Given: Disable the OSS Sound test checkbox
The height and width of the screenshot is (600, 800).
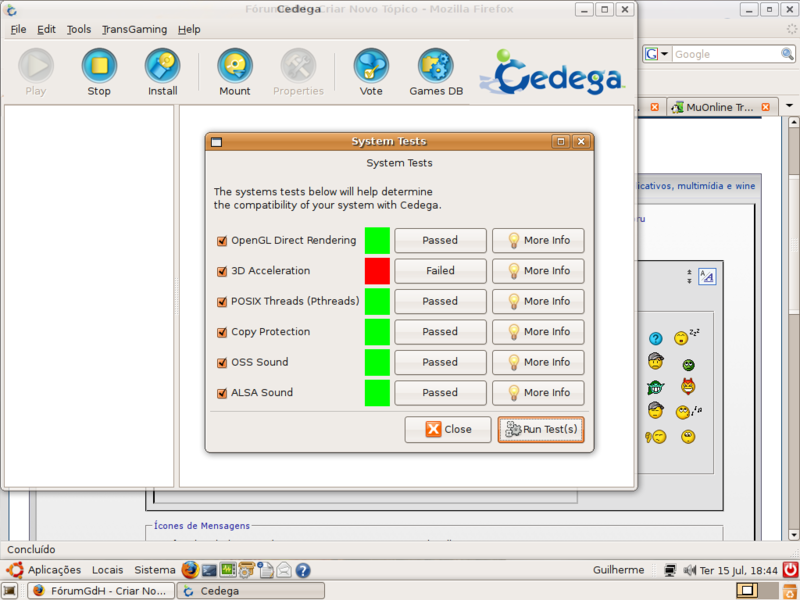Looking at the screenshot, I should pyautogui.click(x=222, y=362).
